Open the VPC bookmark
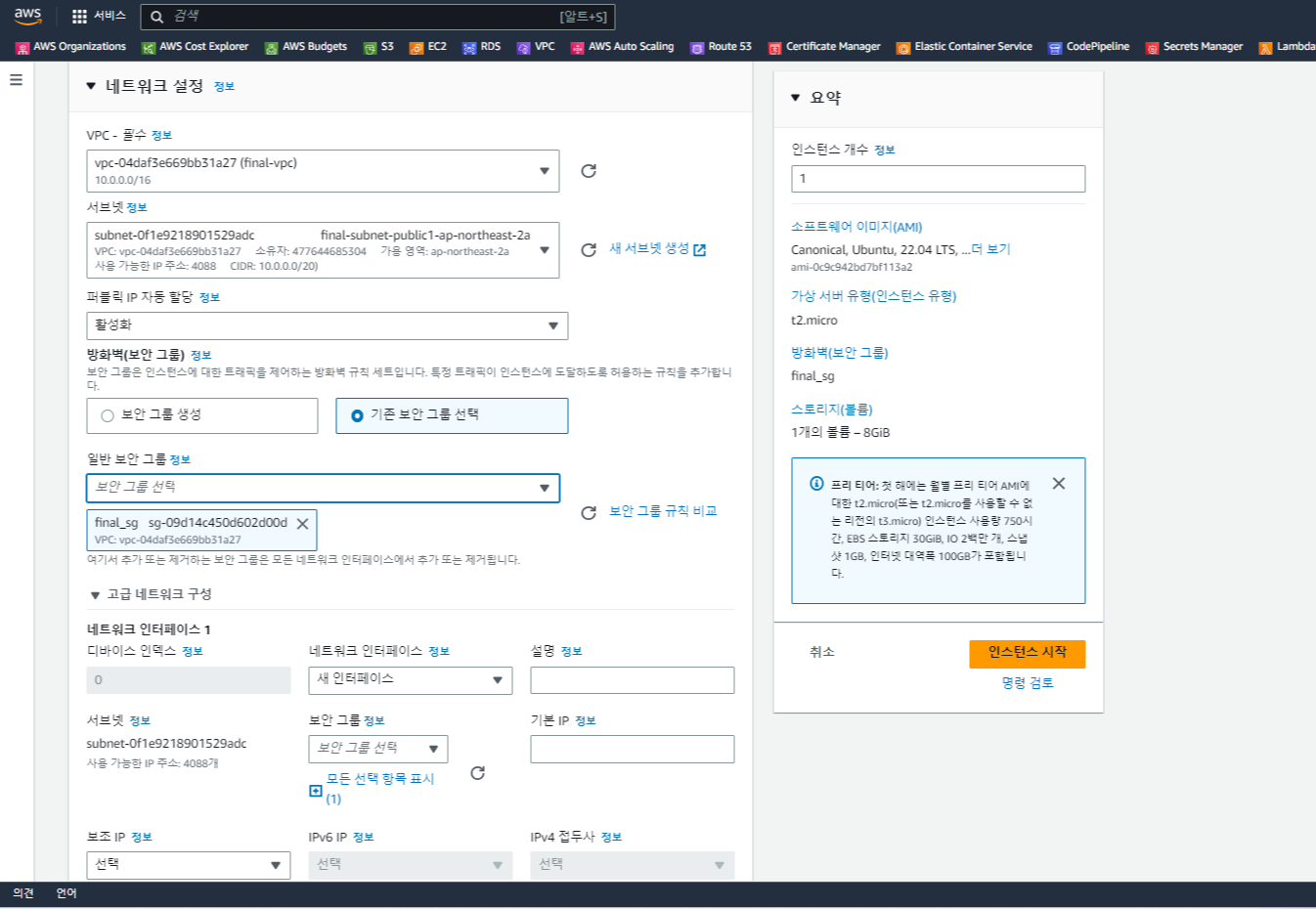Viewport: 1316px width, 909px height. (x=536, y=47)
